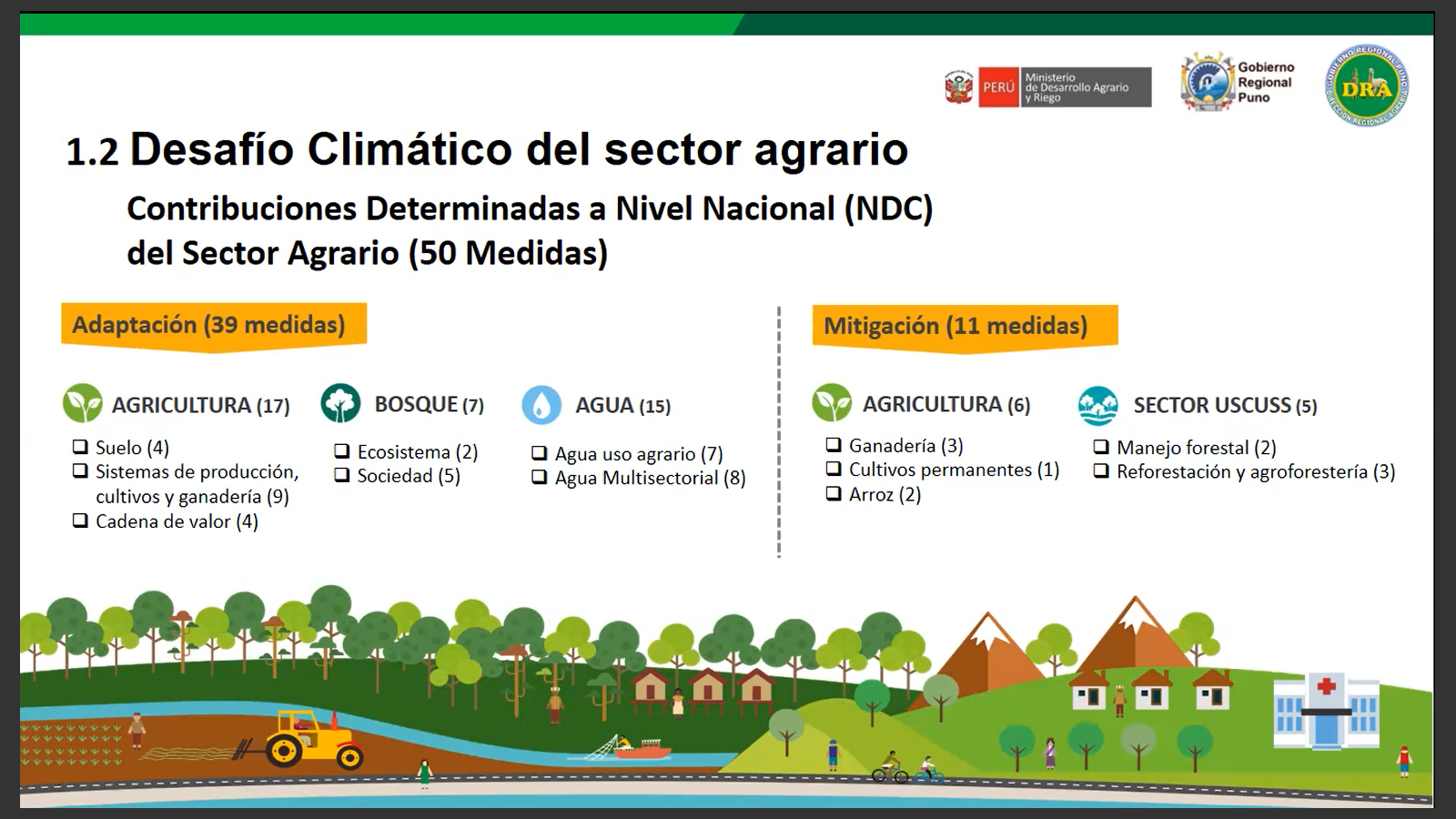Check the Manejo forestal (2) box

pos(1101,447)
